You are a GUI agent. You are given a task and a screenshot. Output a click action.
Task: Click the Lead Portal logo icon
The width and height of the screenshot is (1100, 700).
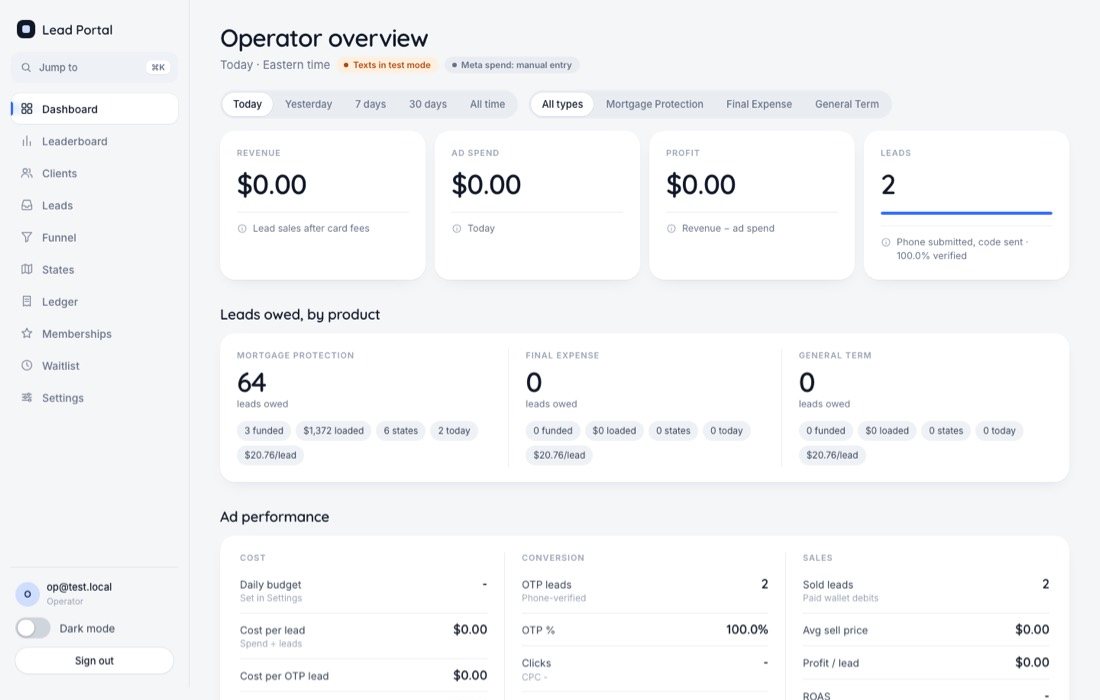pyautogui.click(x=26, y=29)
